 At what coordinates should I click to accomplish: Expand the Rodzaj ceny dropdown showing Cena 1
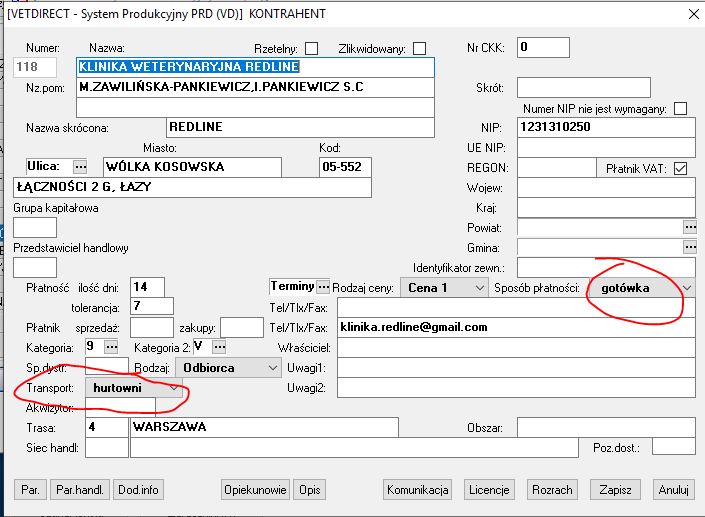[478, 288]
